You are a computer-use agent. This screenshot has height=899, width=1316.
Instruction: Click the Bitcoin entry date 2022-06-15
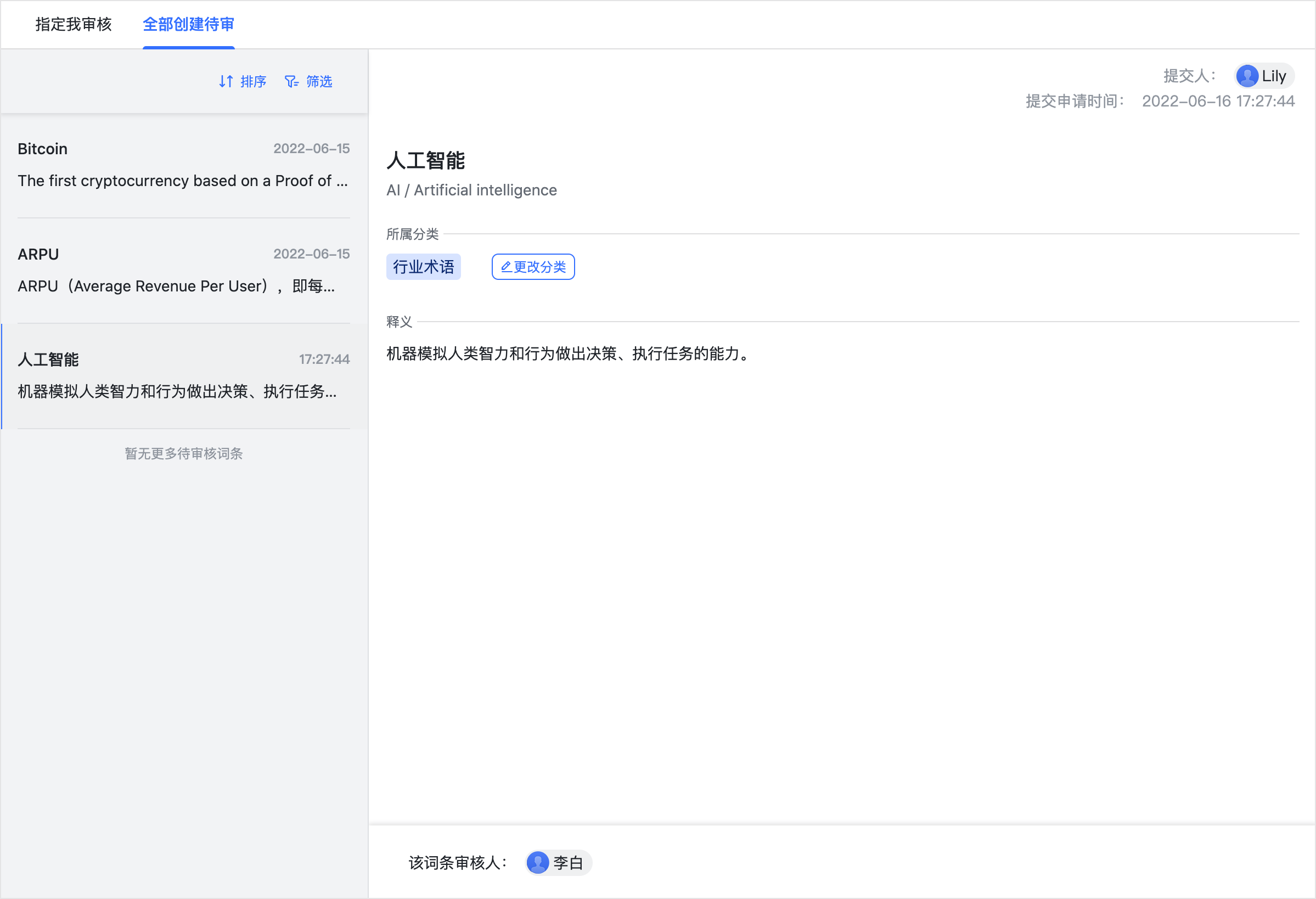tap(312, 149)
